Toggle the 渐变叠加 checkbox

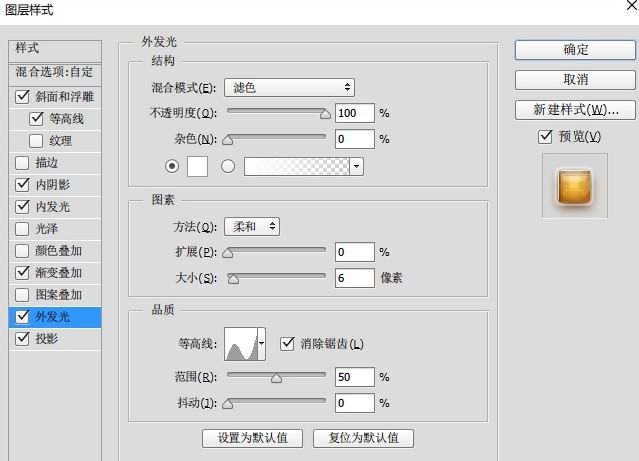tap(22, 273)
